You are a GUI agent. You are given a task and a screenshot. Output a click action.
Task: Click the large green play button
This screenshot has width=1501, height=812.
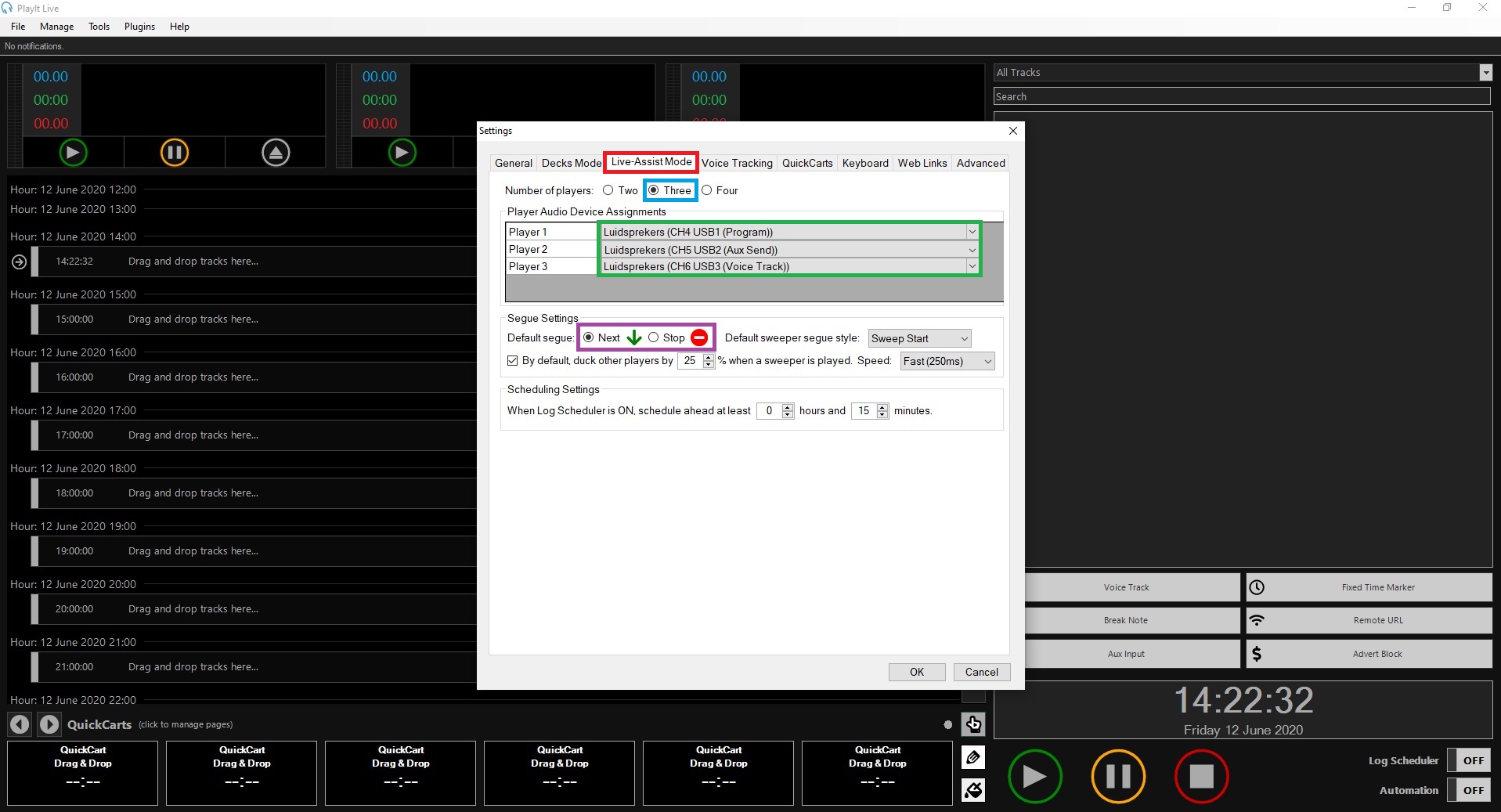coord(1034,776)
